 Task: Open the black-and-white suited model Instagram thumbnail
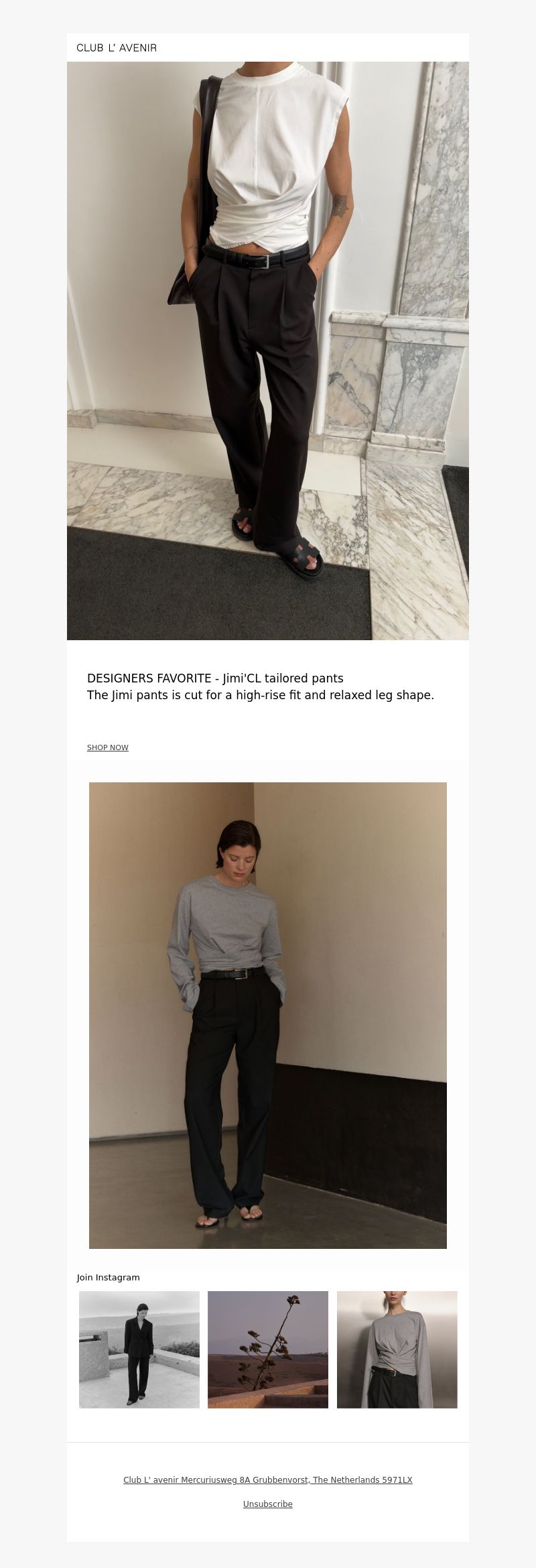pyautogui.click(x=139, y=1349)
